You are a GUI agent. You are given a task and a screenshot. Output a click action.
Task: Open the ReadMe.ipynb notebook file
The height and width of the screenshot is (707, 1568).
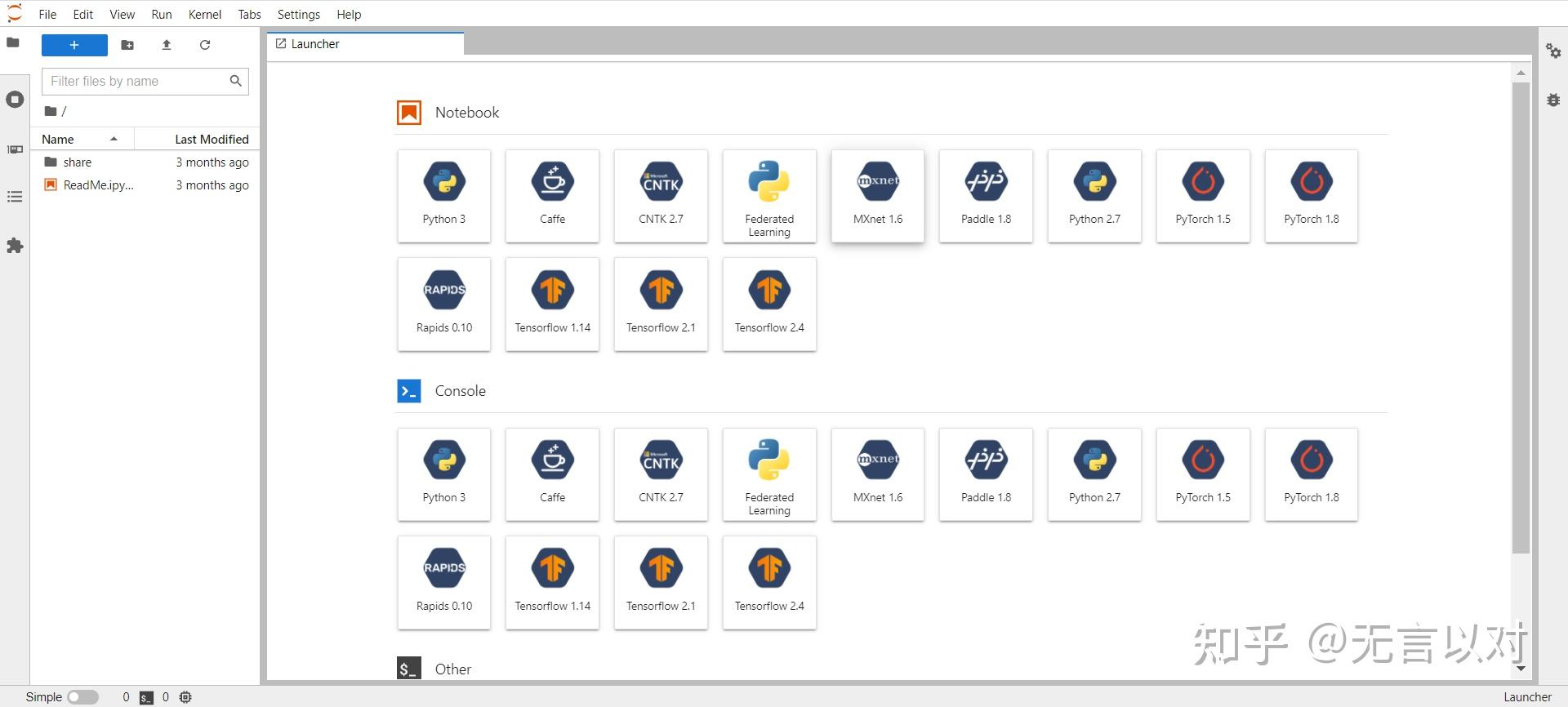click(x=145, y=185)
